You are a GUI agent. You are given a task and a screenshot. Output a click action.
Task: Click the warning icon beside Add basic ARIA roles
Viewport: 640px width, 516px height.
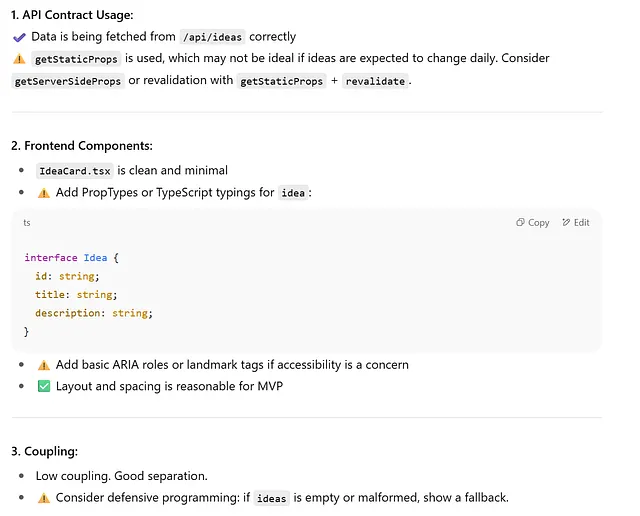click(x=44, y=365)
